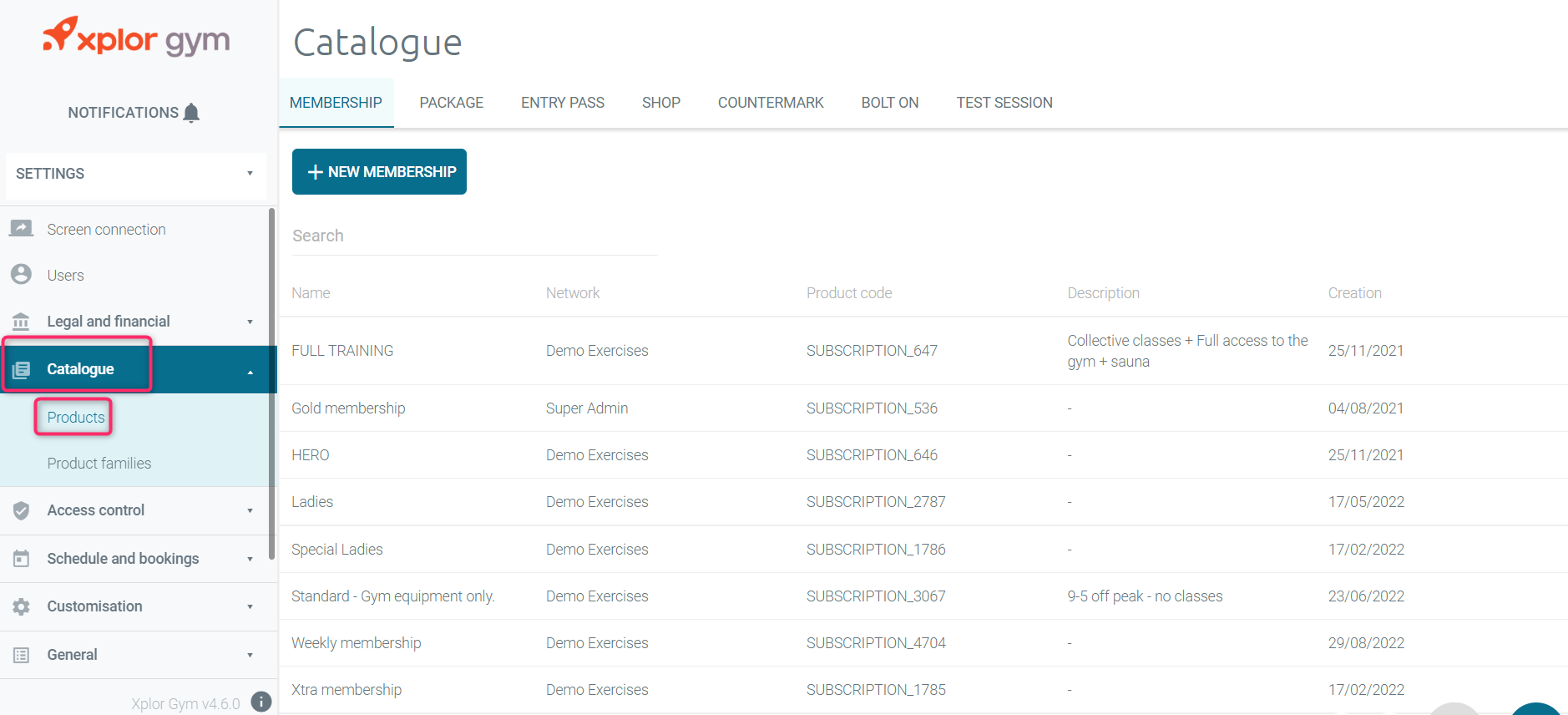Click the NEW MEMBERSHIP button

click(x=379, y=171)
